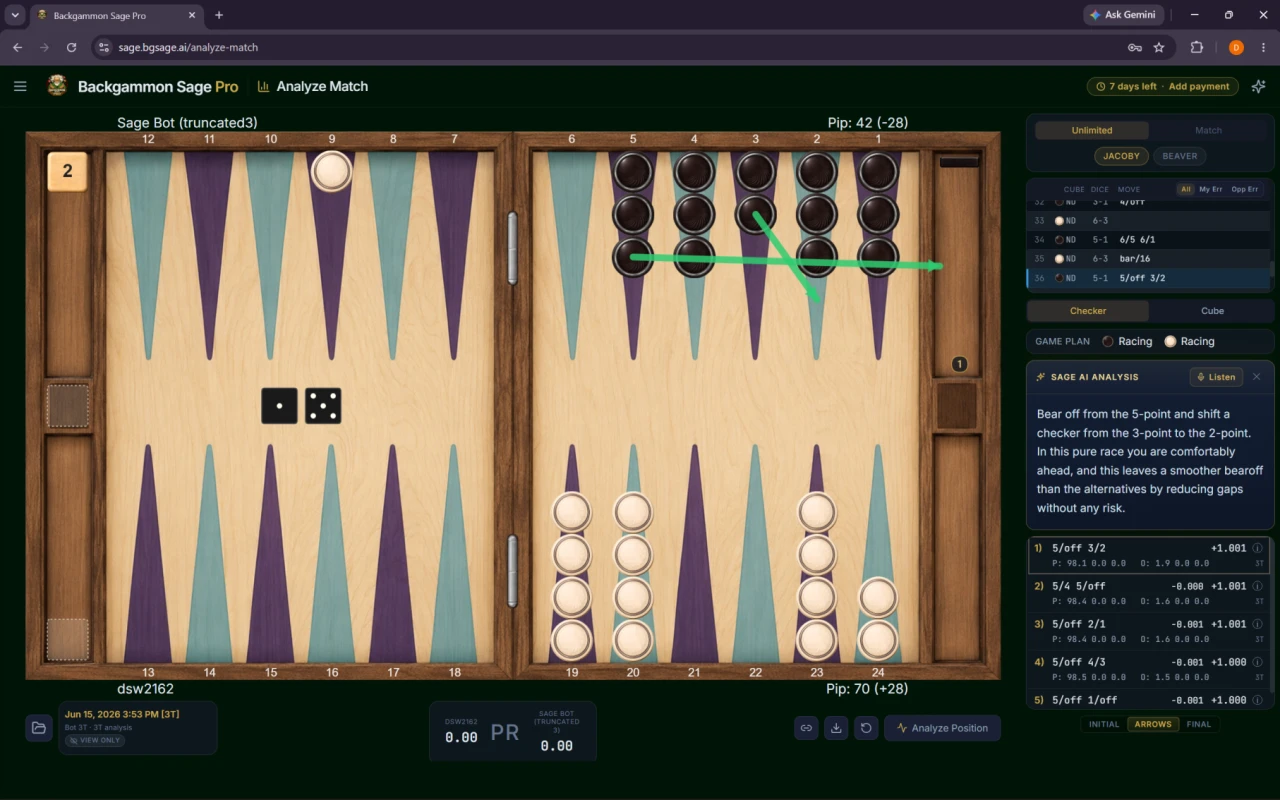1280x800 pixels.
Task: Click the PR score panel
Action: click(513, 731)
